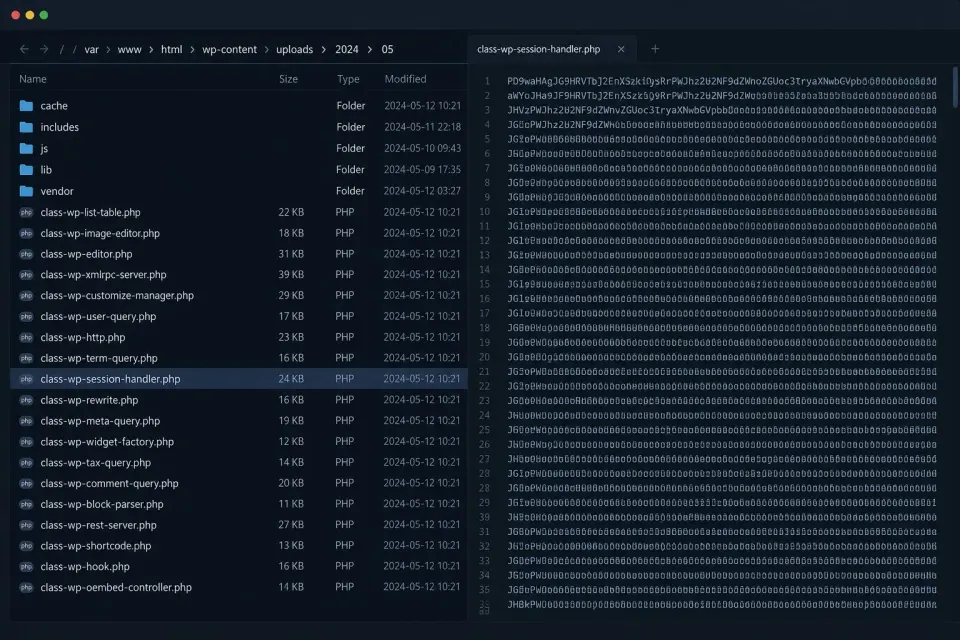Image resolution: width=960 pixels, height=640 pixels.
Task: Select file name class-wp-oembed-controller.php
Action: coord(116,587)
